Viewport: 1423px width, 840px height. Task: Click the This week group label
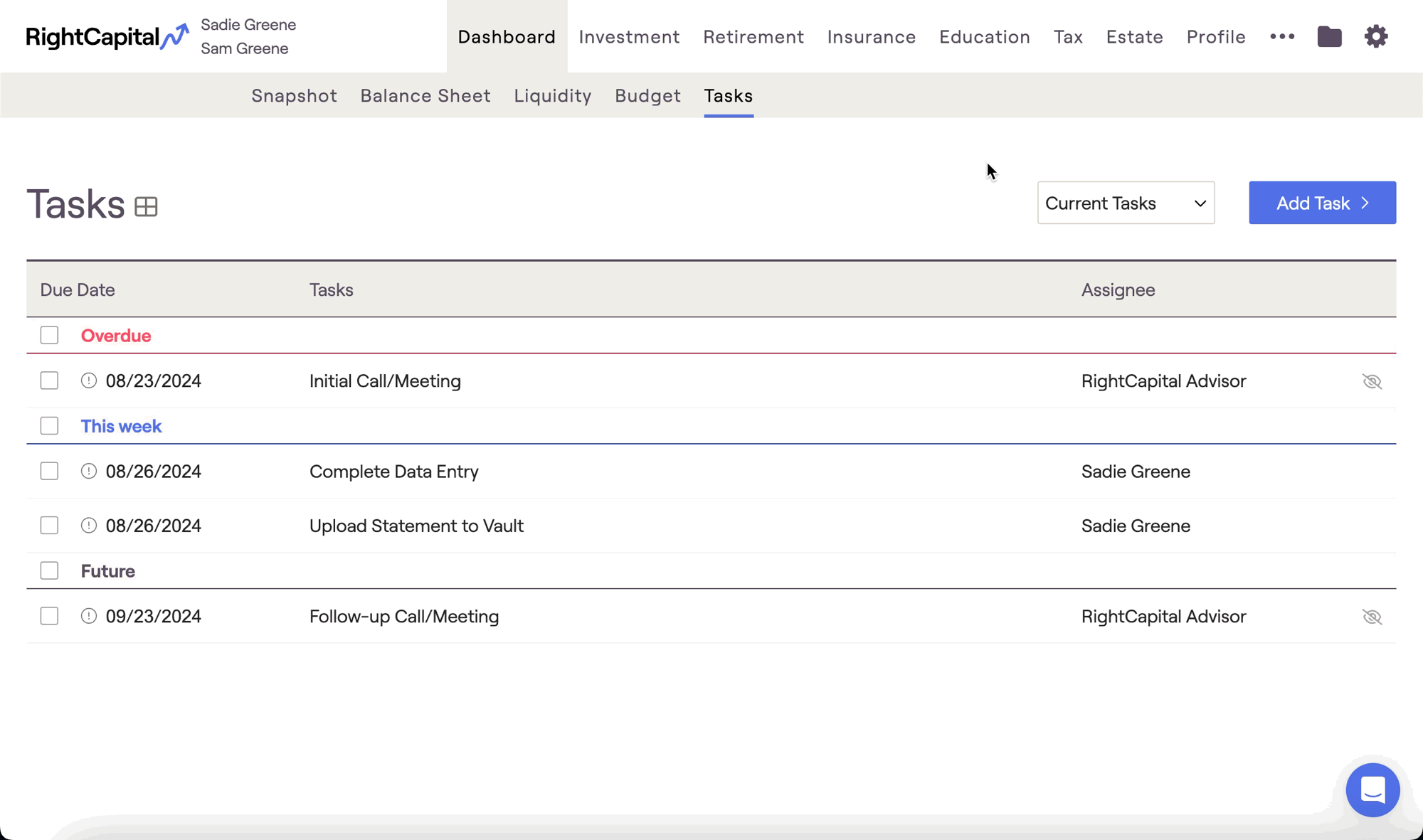pyautogui.click(x=121, y=425)
